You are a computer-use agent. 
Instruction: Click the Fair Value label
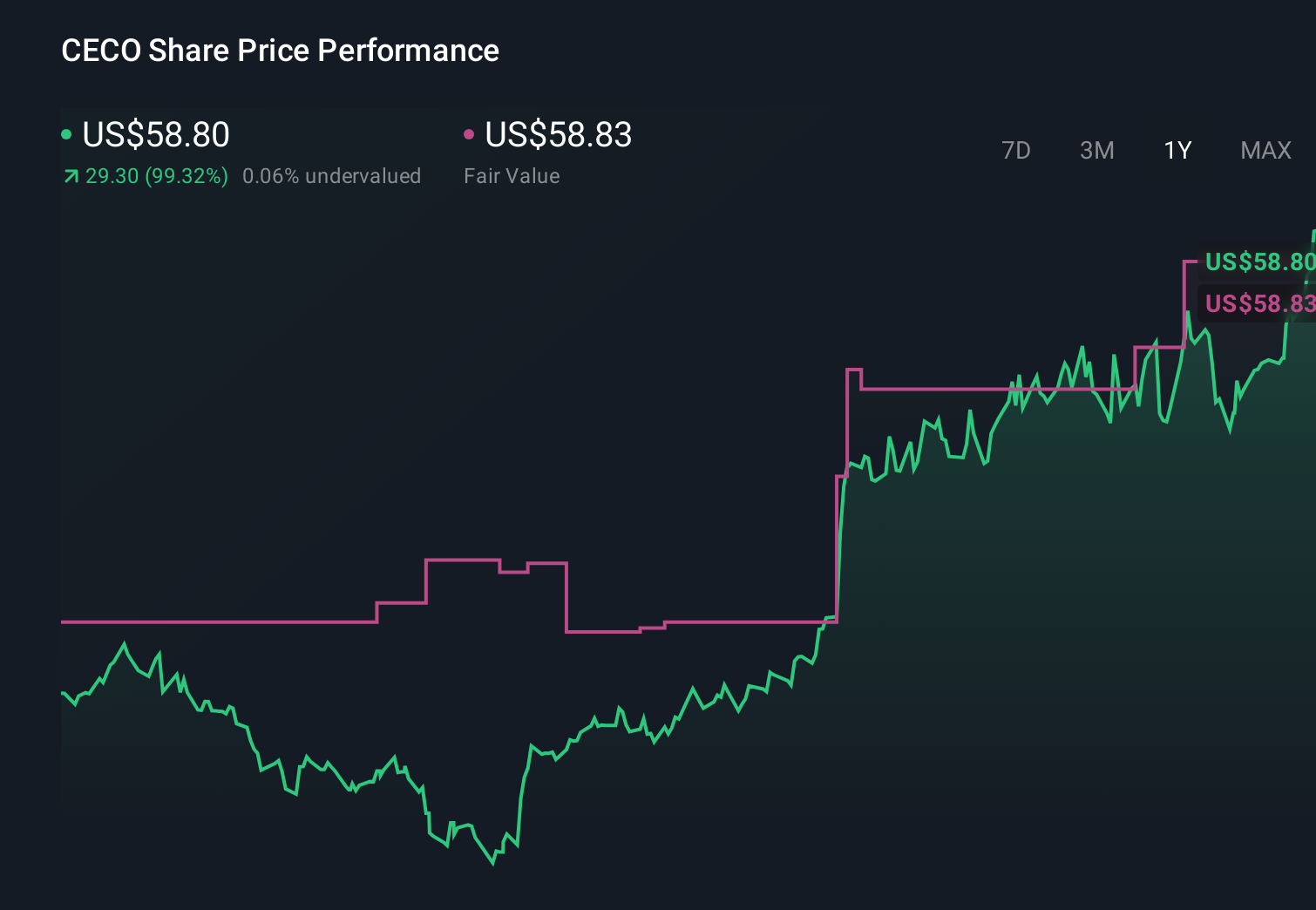512,175
